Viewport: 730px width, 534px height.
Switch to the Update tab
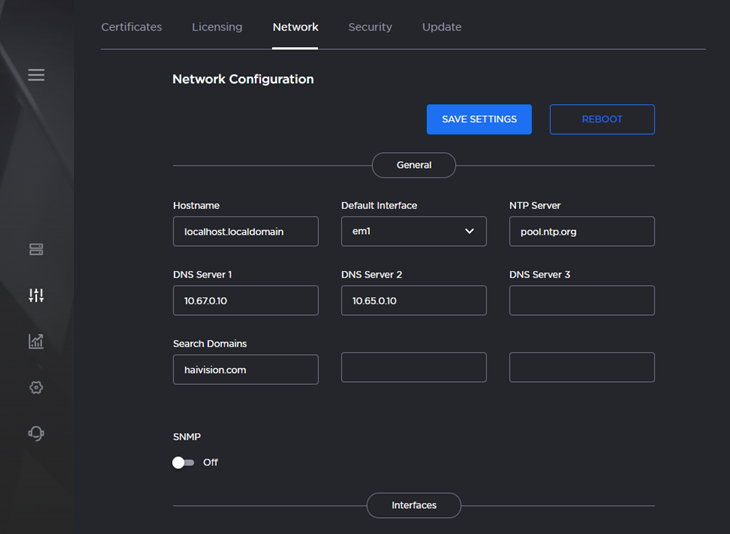[441, 27]
